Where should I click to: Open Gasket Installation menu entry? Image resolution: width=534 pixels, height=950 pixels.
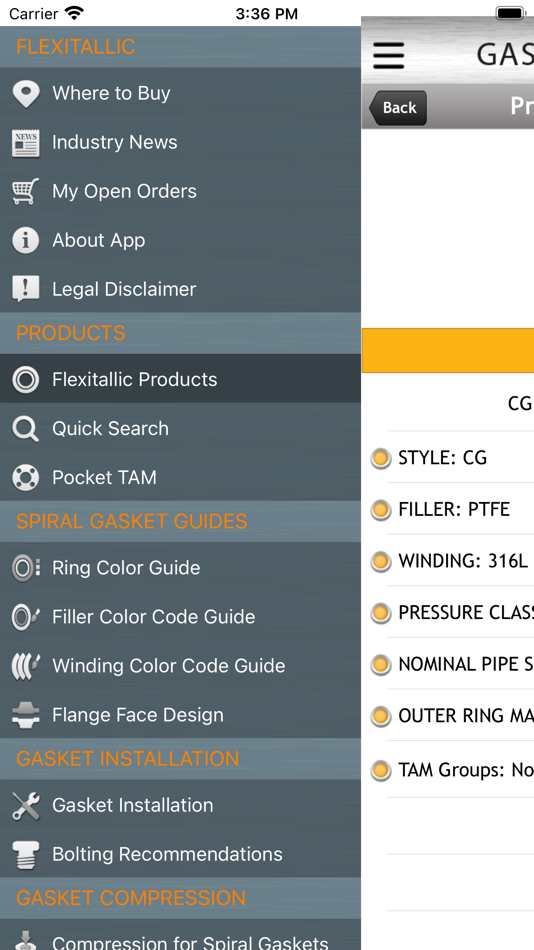point(180,805)
